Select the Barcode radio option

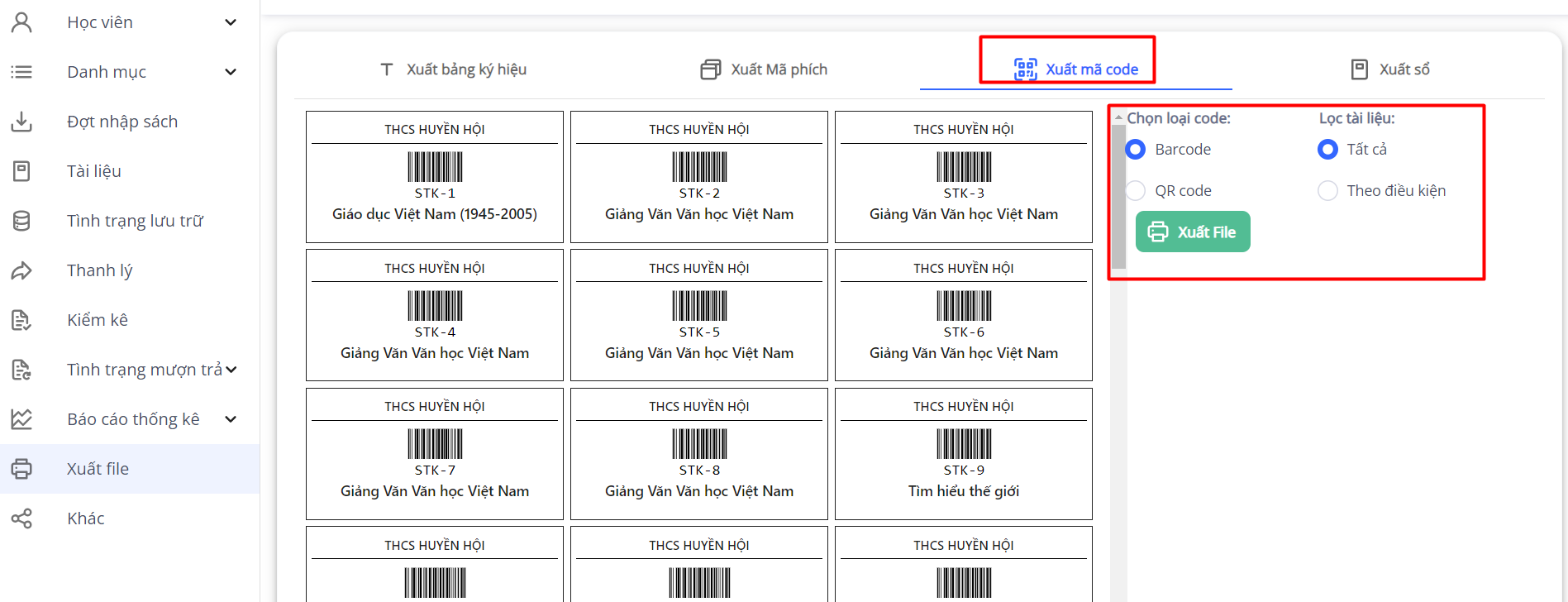[x=1136, y=150]
